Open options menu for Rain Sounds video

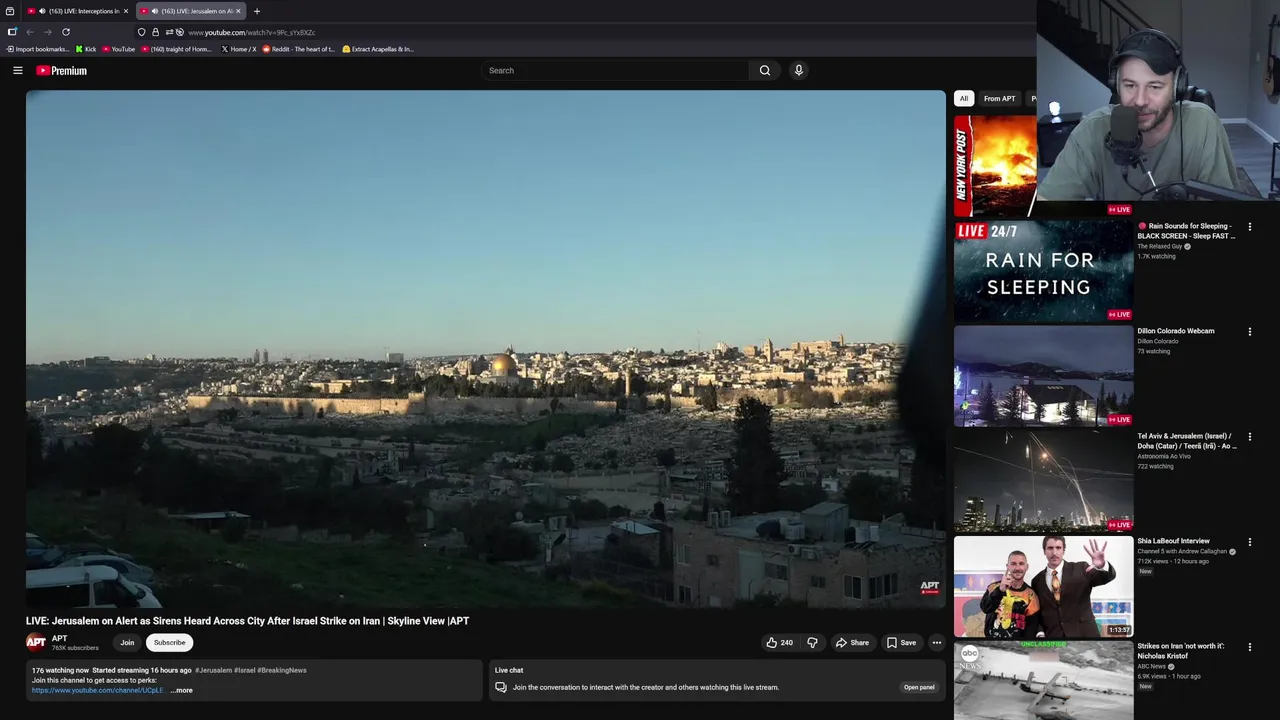pyautogui.click(x=1249, y=227)
